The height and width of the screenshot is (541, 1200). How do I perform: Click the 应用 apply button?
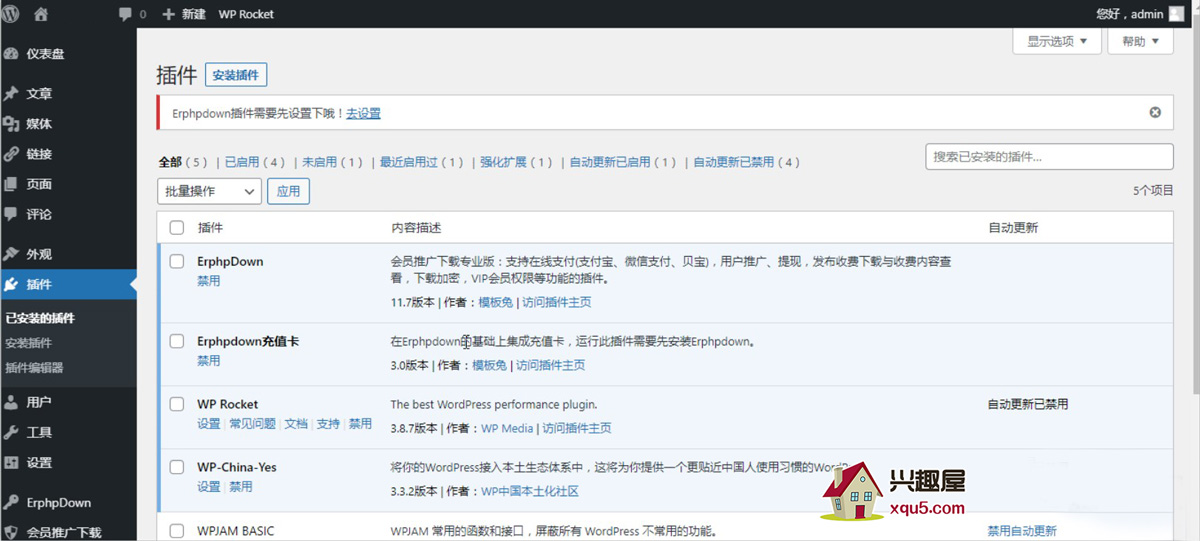(289, 191)
